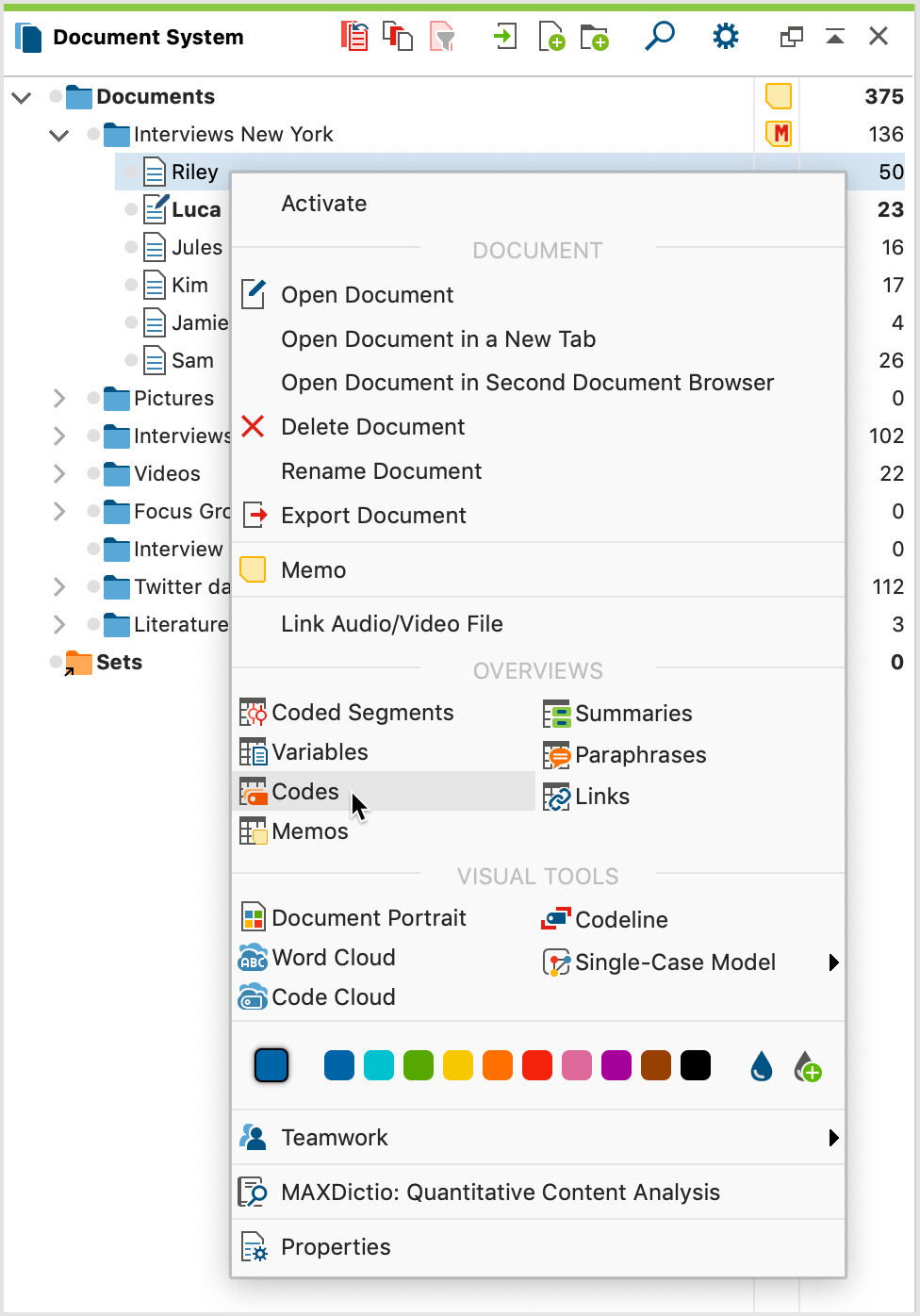Open the search magnifier in Document System

coord(660,36)
